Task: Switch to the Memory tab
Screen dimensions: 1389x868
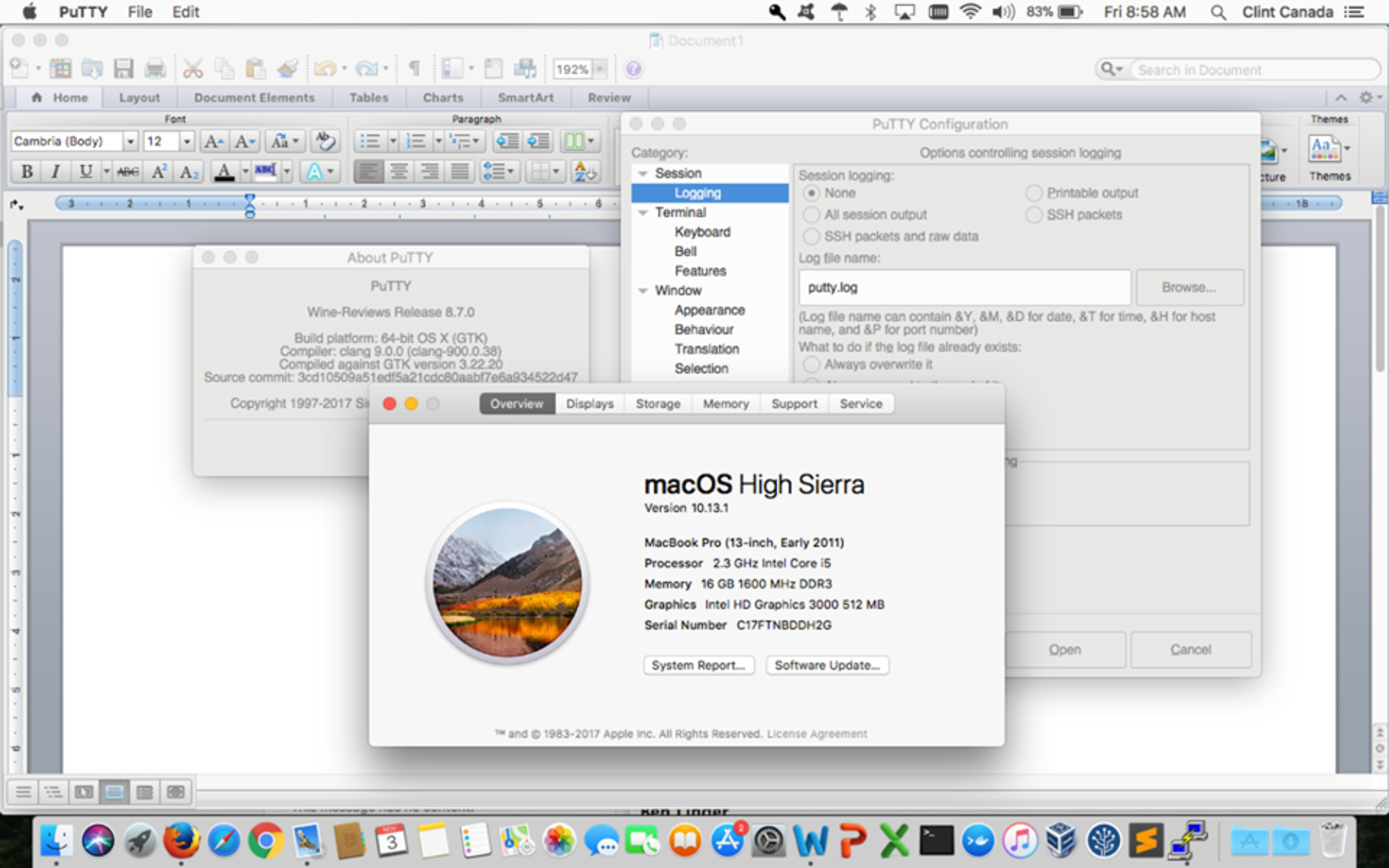Action: (725, 403)
